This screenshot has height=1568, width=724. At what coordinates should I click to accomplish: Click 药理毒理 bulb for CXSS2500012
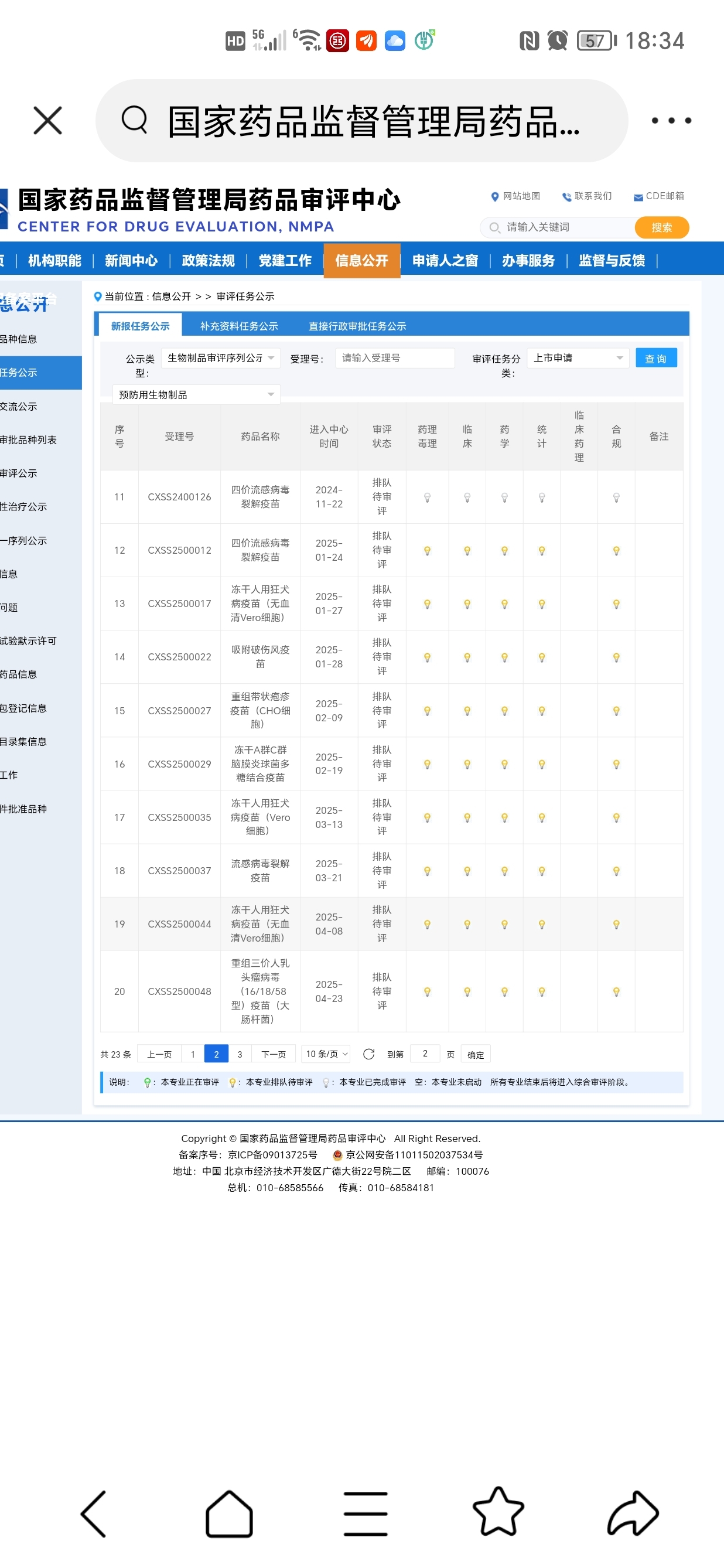(427, 550)
